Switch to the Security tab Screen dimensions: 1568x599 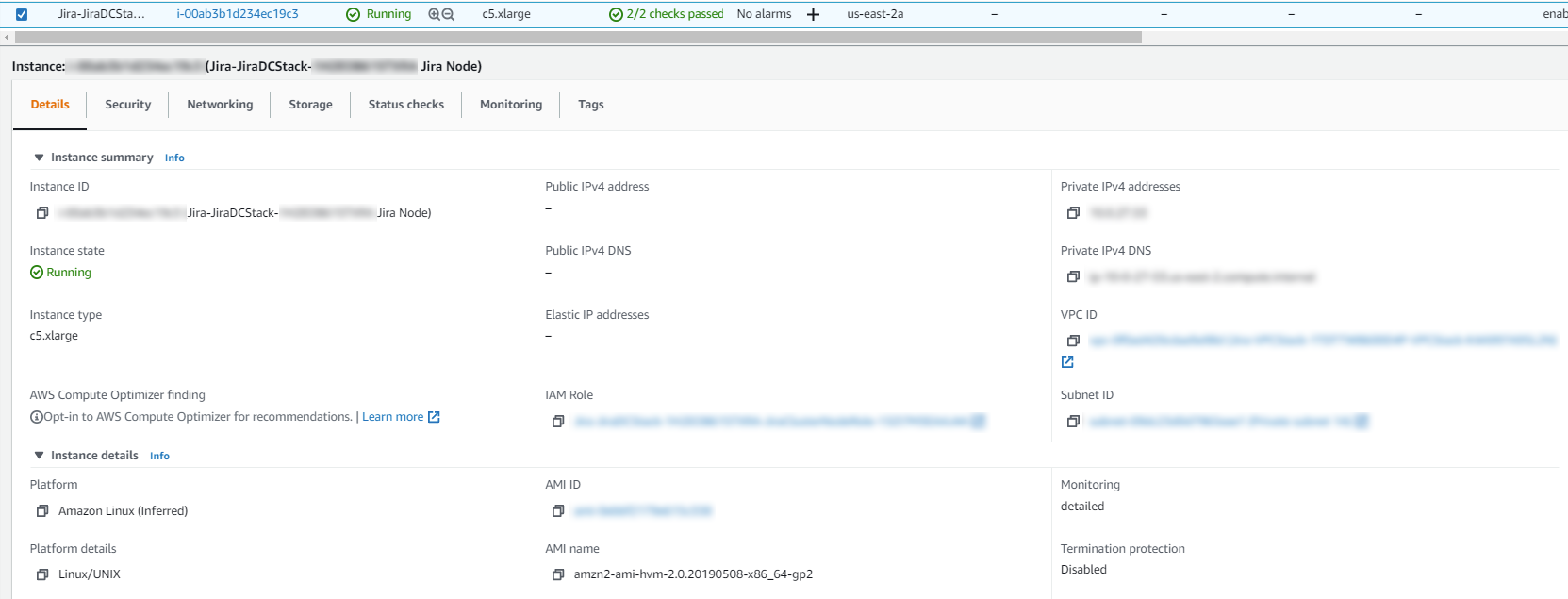click(128, 105)
